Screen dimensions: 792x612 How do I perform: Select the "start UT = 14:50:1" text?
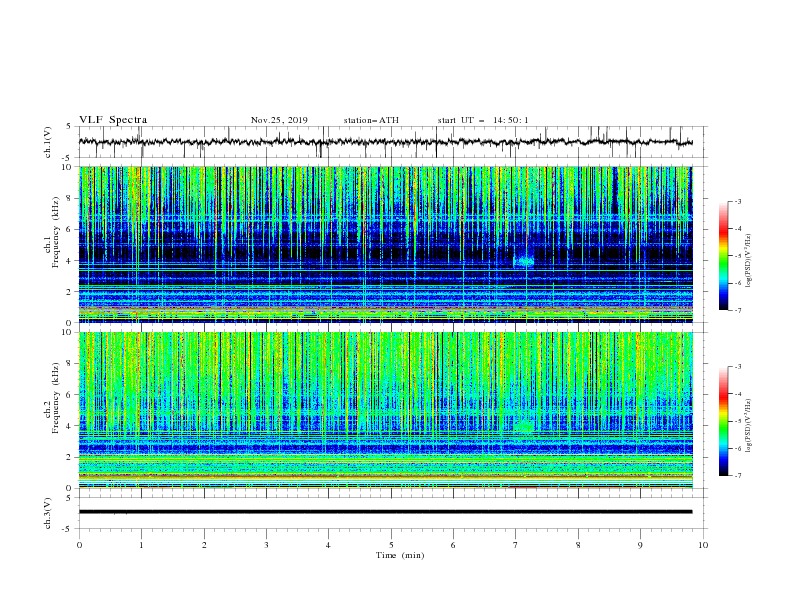click(483, 120)
